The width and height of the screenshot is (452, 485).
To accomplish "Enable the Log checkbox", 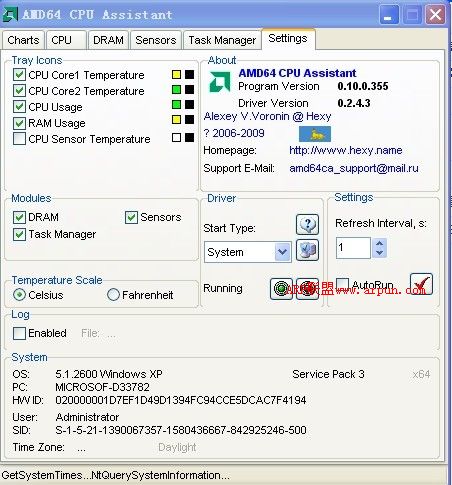I will click(19, 333).
